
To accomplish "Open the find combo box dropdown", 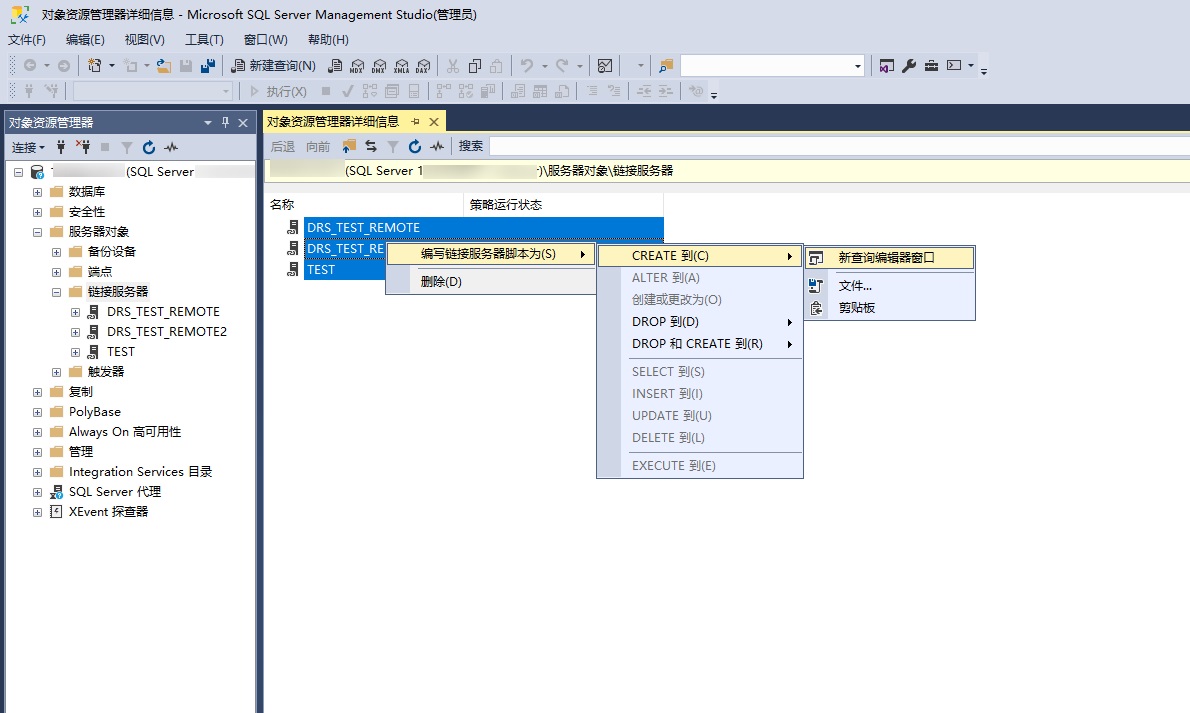I will tap(858, 66).
